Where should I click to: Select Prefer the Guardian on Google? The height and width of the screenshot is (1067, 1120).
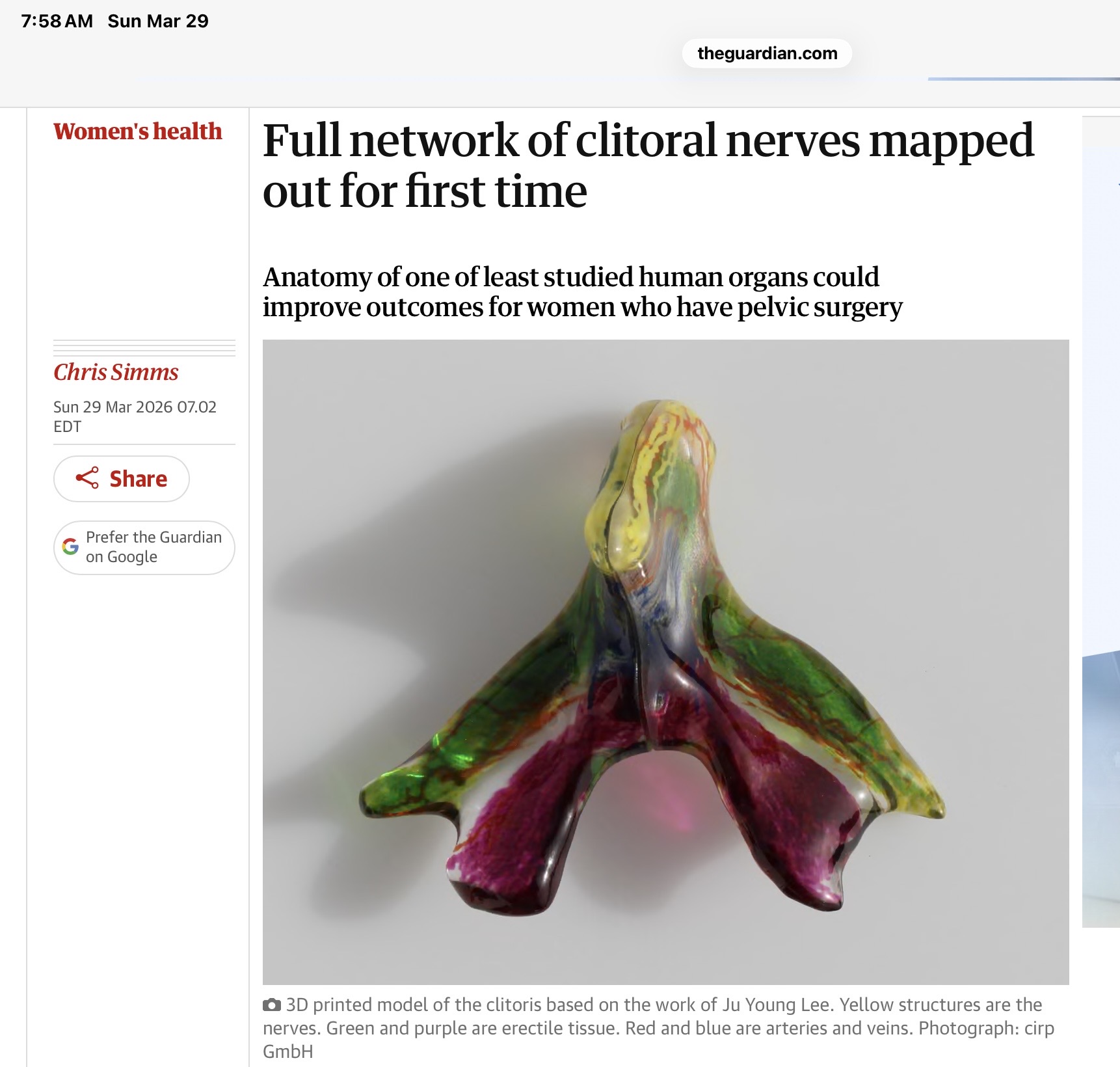(144, 548)
